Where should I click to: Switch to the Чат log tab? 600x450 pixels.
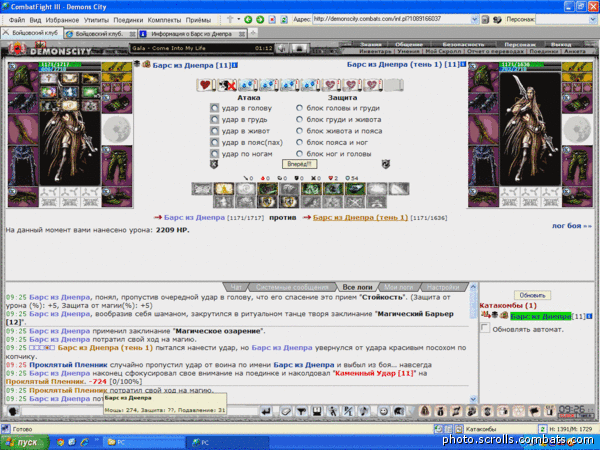tap(236, 287)
